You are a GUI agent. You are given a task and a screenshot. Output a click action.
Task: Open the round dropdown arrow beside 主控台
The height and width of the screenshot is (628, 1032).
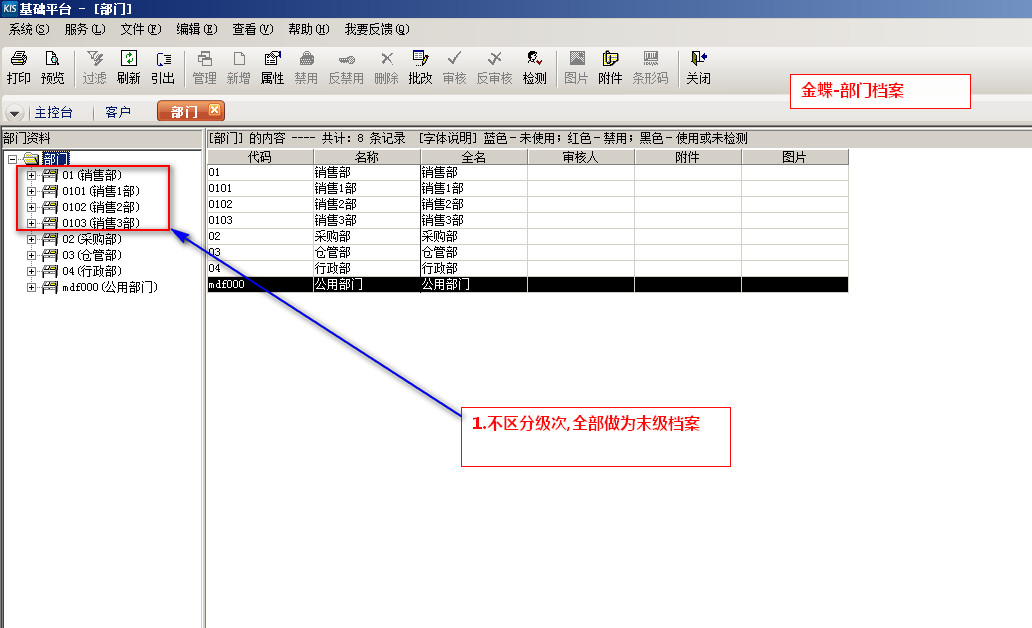tap(15, 113)
